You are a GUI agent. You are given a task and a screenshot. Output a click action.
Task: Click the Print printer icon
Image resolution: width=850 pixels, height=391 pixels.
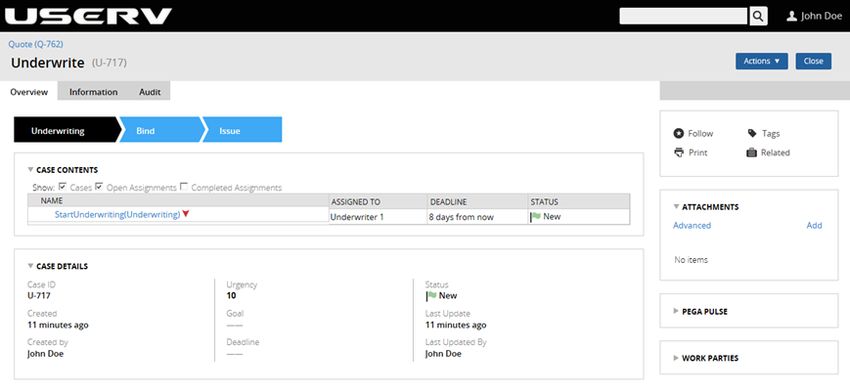pos(679,152)
